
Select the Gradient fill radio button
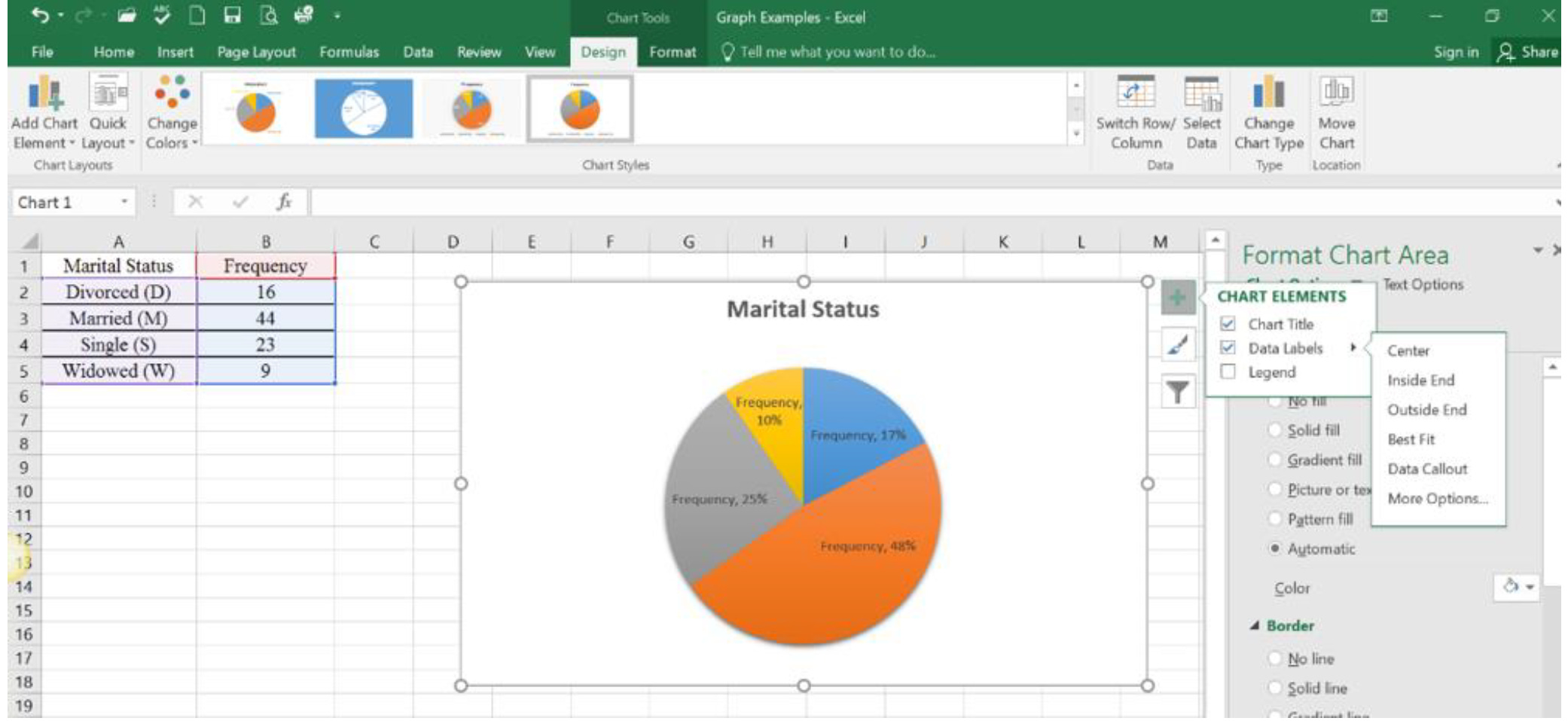pyautogui.click(x=1274, y=460)
